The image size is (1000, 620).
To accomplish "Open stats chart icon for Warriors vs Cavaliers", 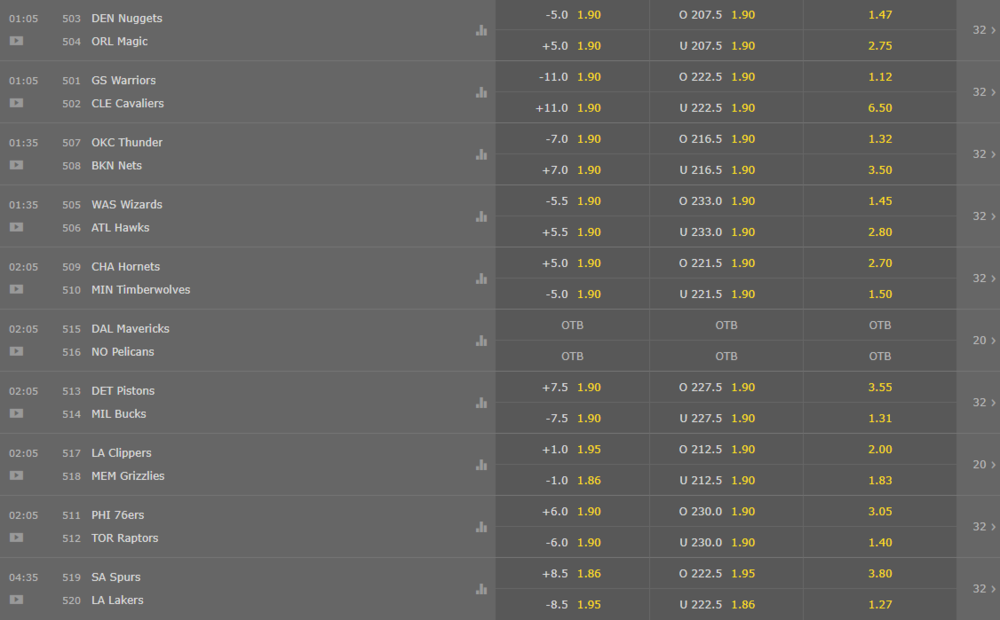I will pos(482,92).
